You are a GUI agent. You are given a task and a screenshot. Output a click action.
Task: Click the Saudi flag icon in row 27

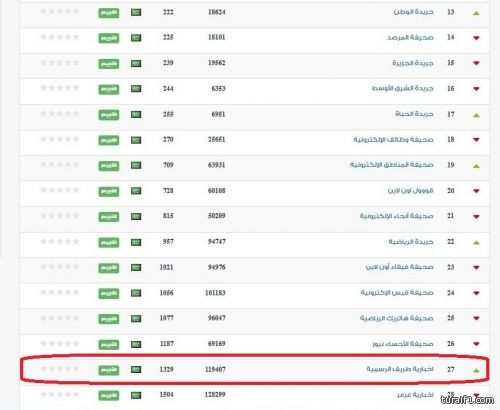(136, 369)
